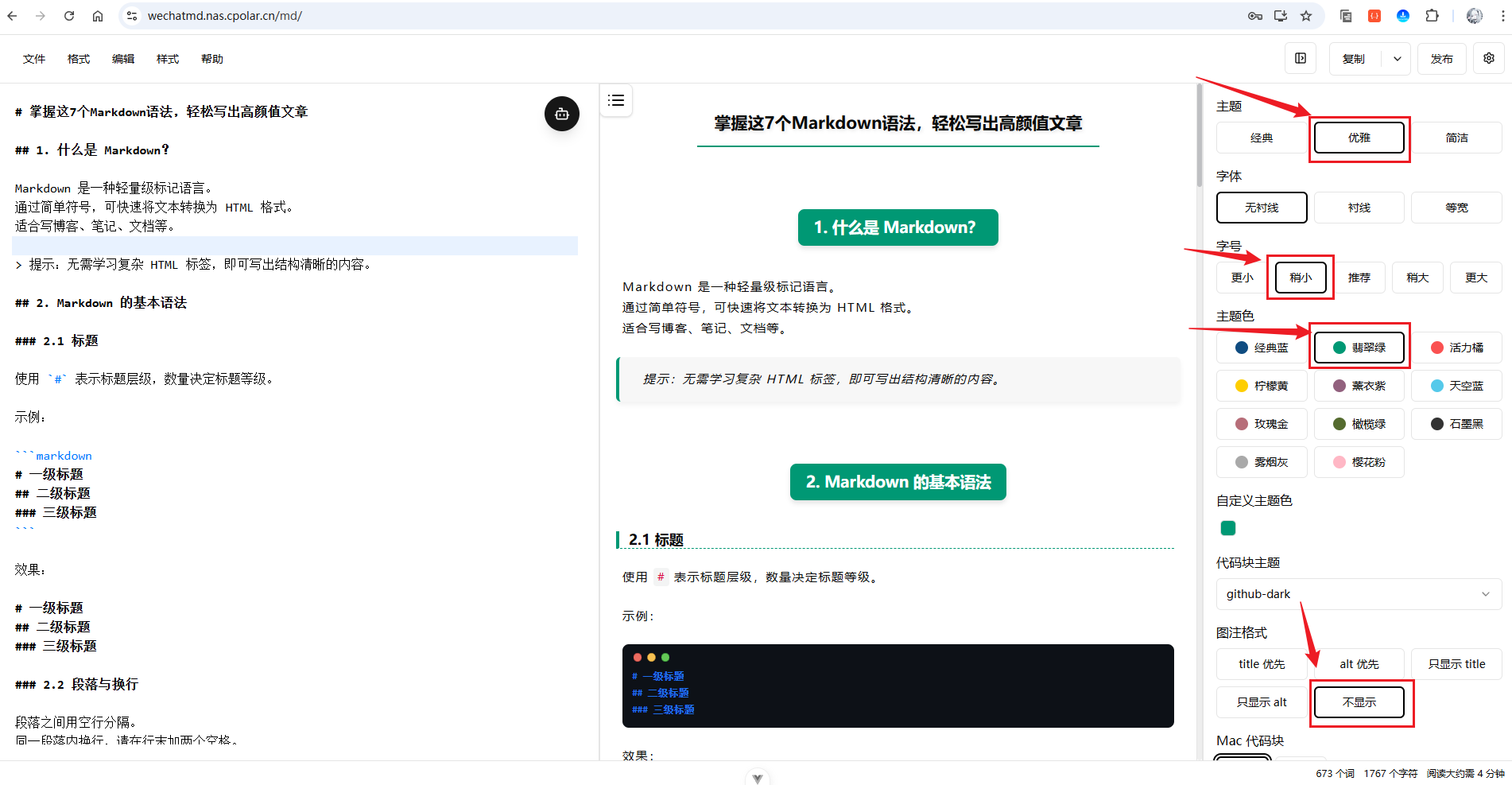The image size is (1512, 785).
Task: Choose the 等宽 font
Action: [x=1457, y=208]
